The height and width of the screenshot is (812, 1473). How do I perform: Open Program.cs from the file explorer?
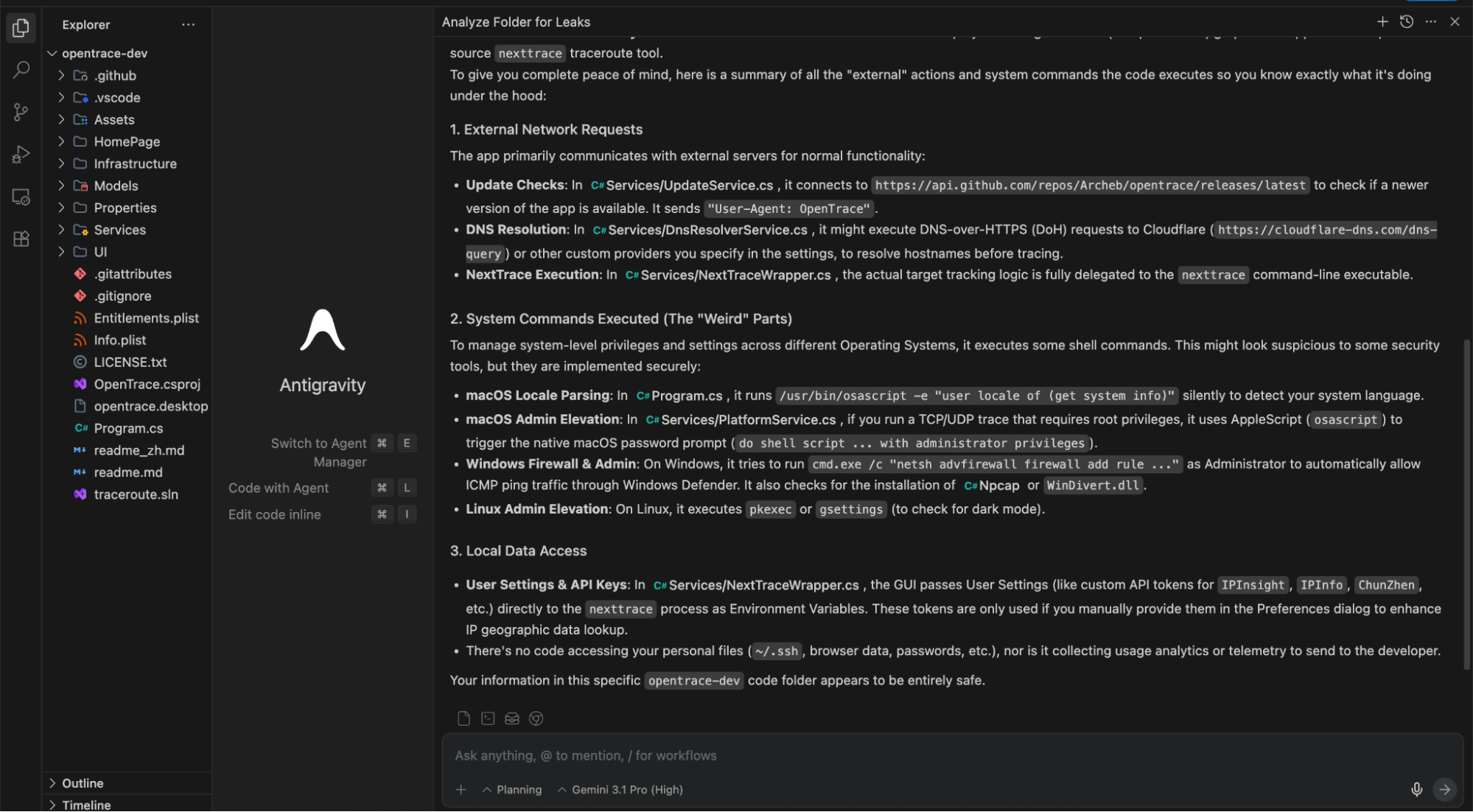click(x=128, y=428)
